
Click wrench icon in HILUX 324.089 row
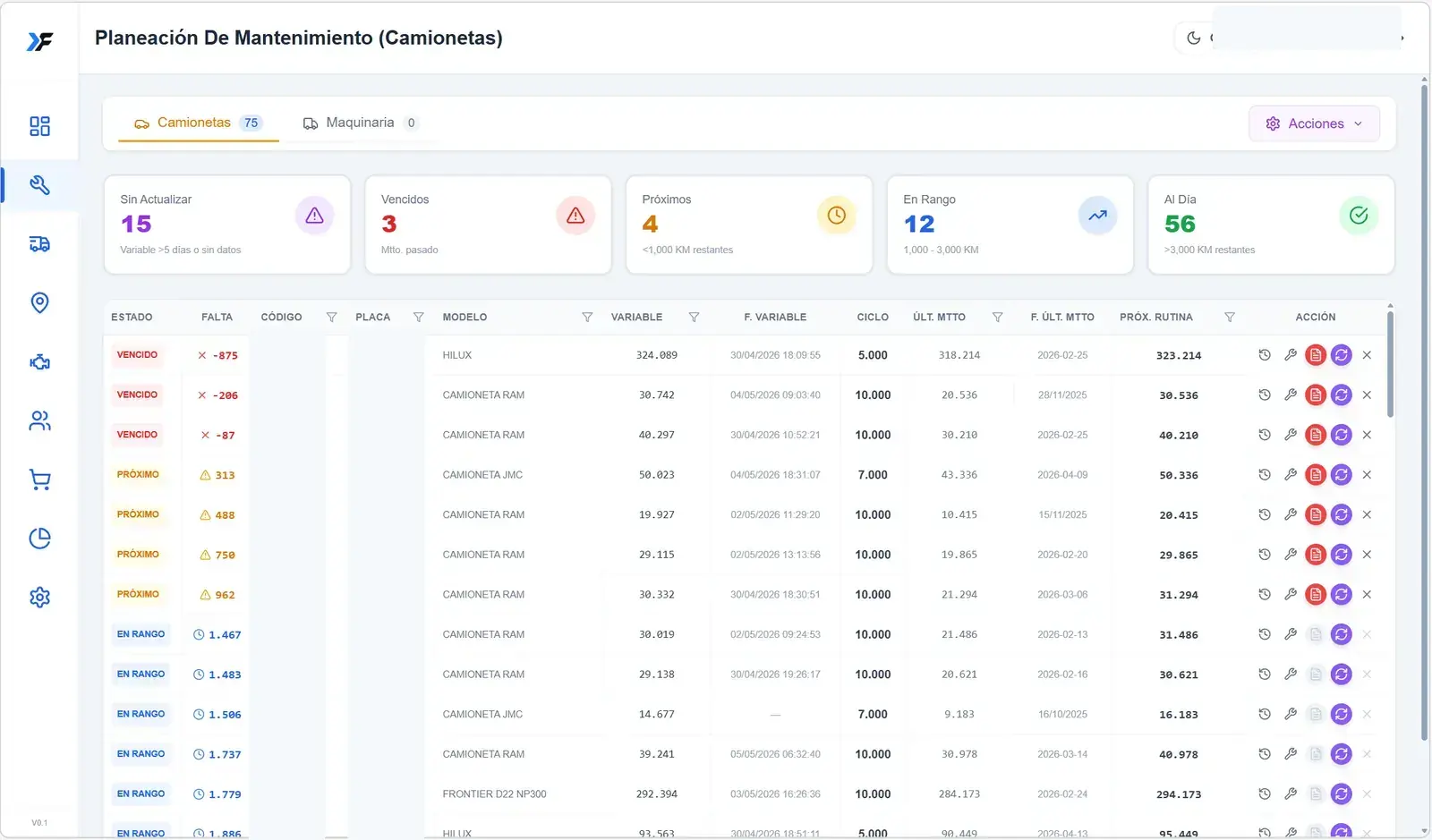point(1291,355)
